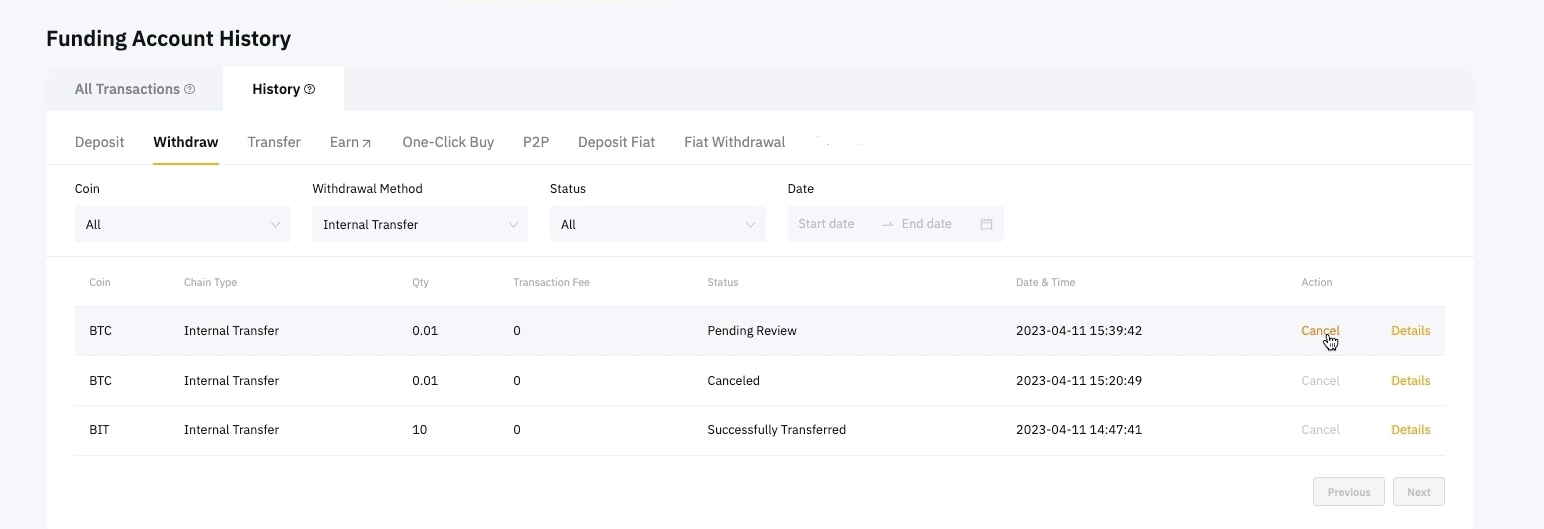Expand the Coin dropdown

182,225
